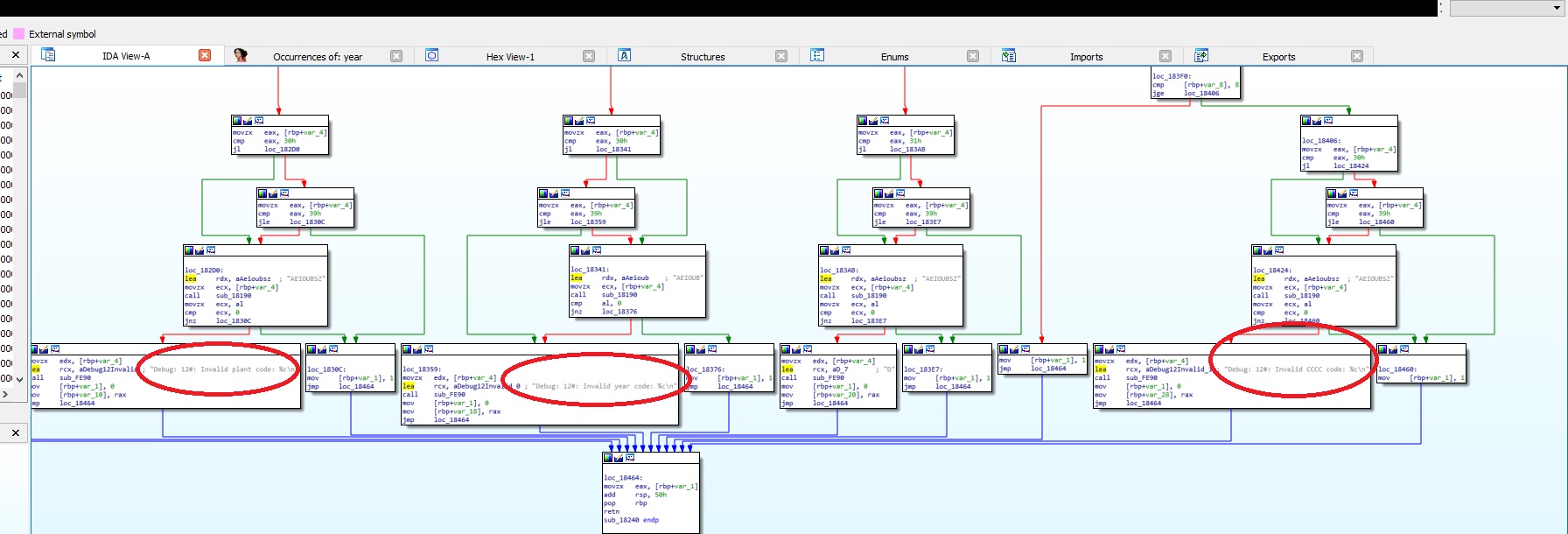The width and height of the screenshot is (1568, 534).
Task: Click the Occurrences of: year tab icon
Action: (x=241, y=55)
